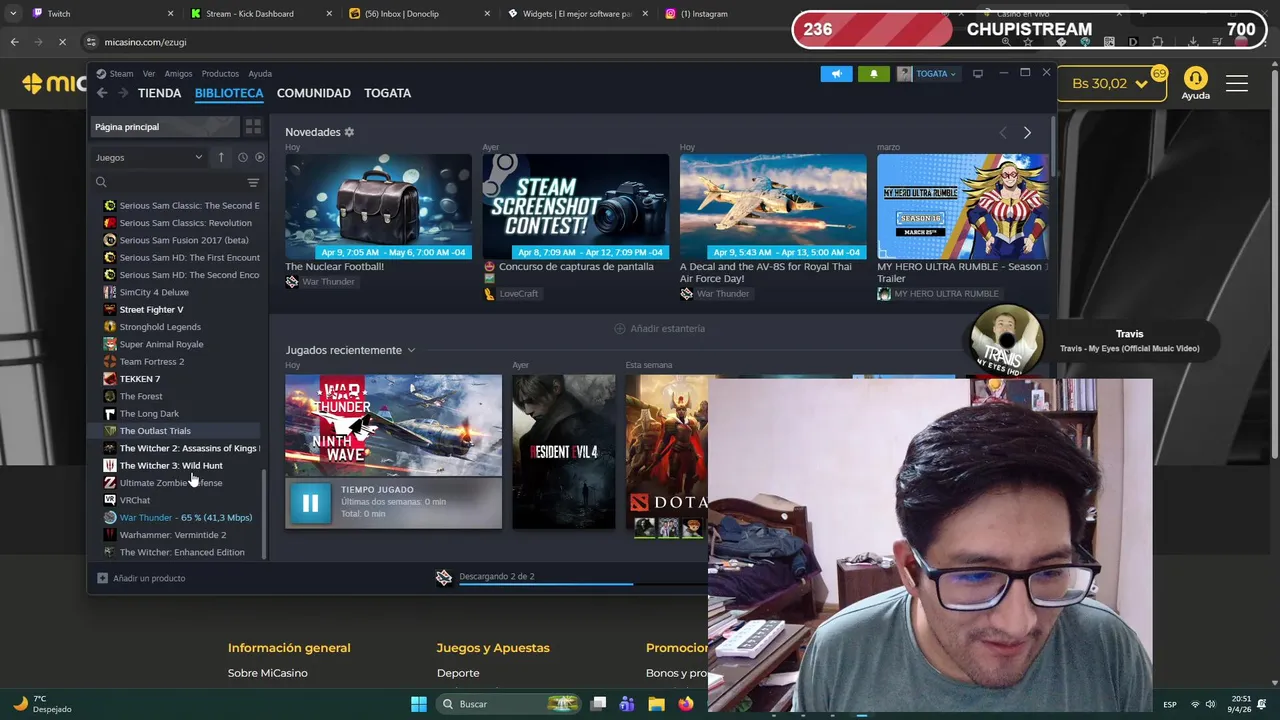
Task: Open Steam notifications bell button
Action: click(x=873, y=74)
